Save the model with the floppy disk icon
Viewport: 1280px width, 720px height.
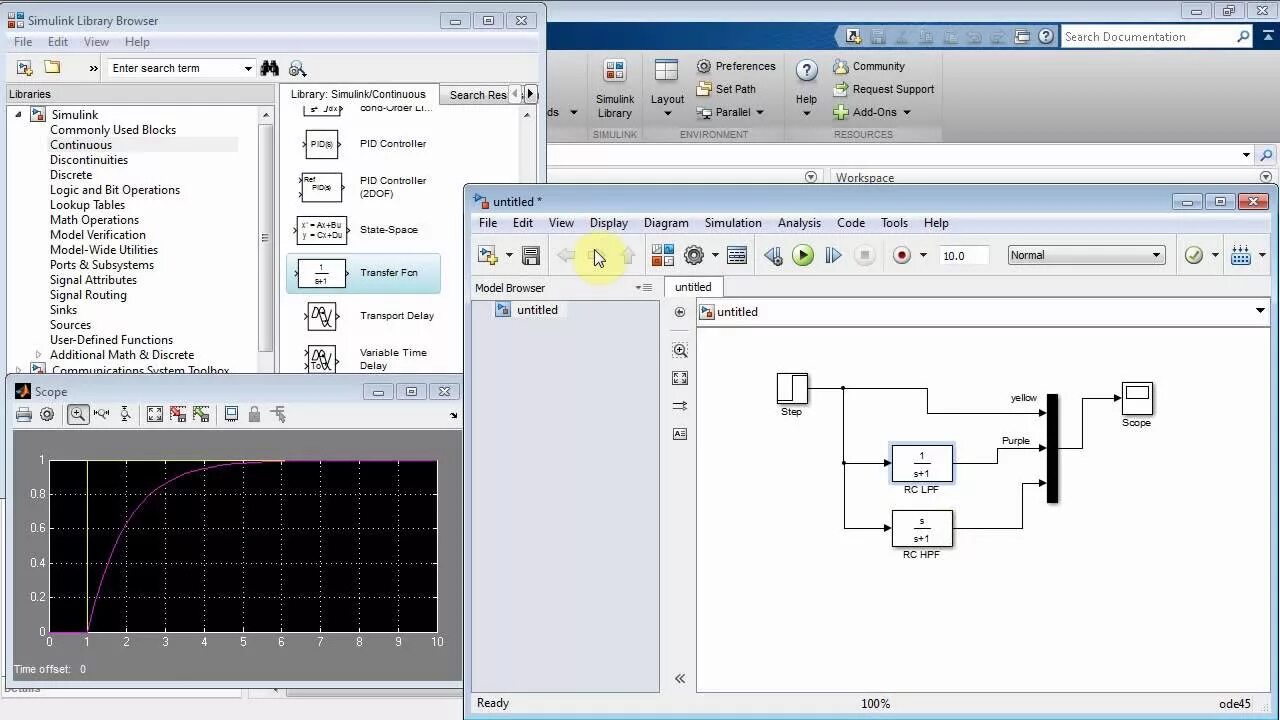point(531,256)
